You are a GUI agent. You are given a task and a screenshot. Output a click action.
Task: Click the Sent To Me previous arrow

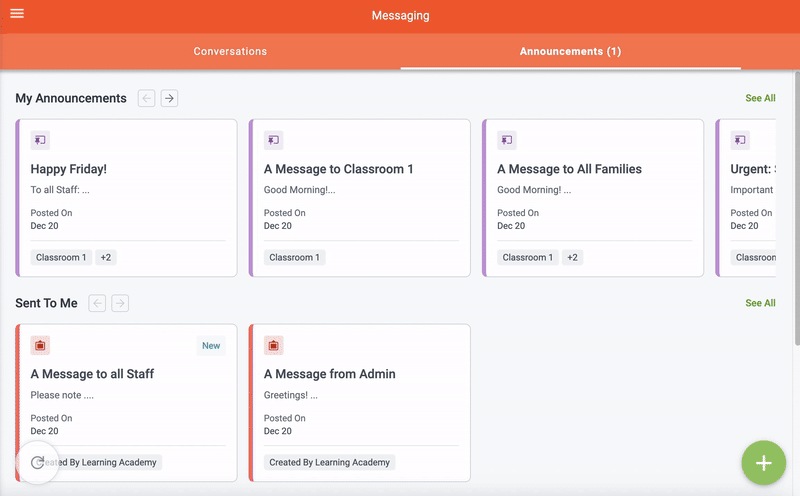(x=97, y=303)
